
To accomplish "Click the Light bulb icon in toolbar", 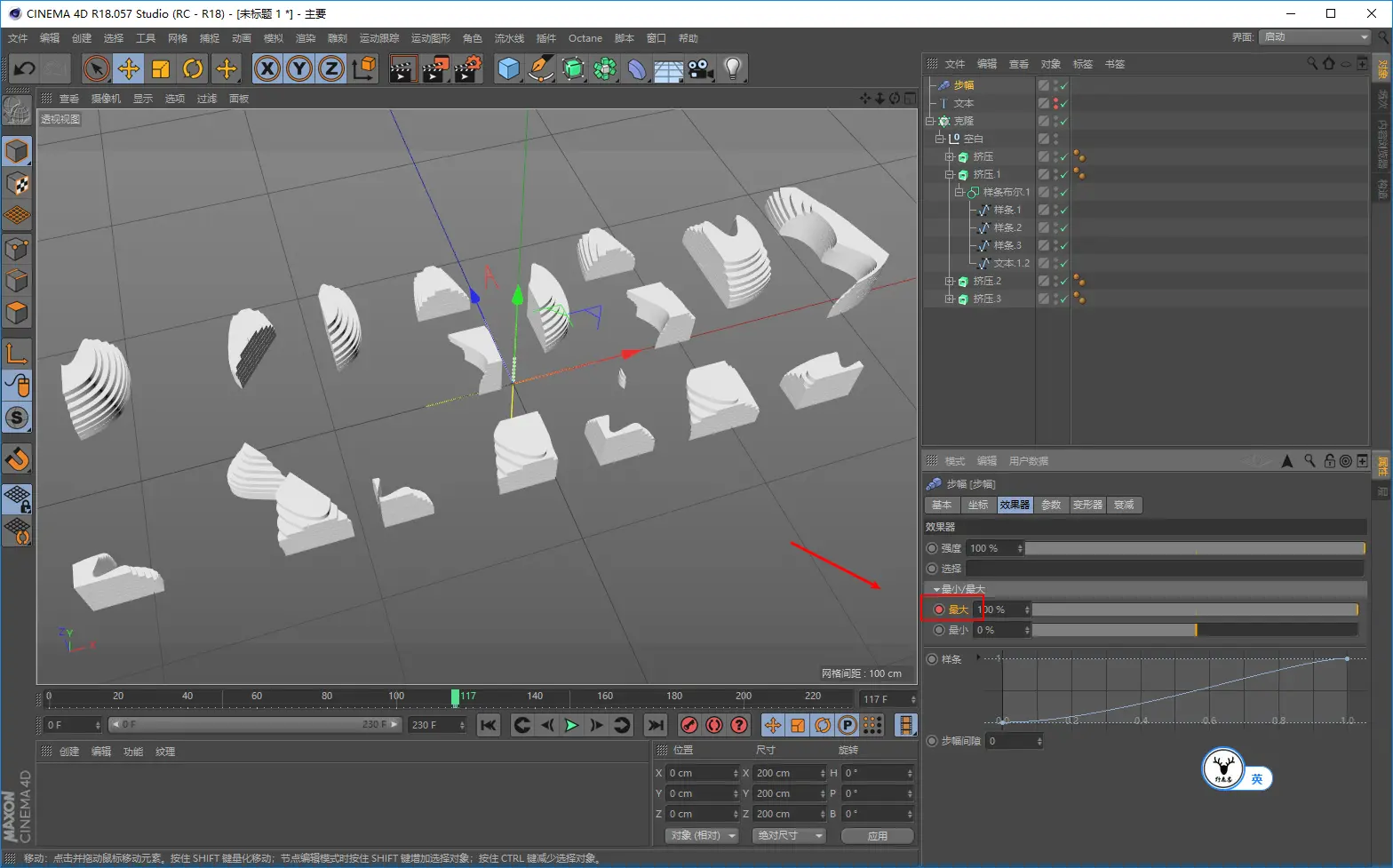I will tap(732, 68).
